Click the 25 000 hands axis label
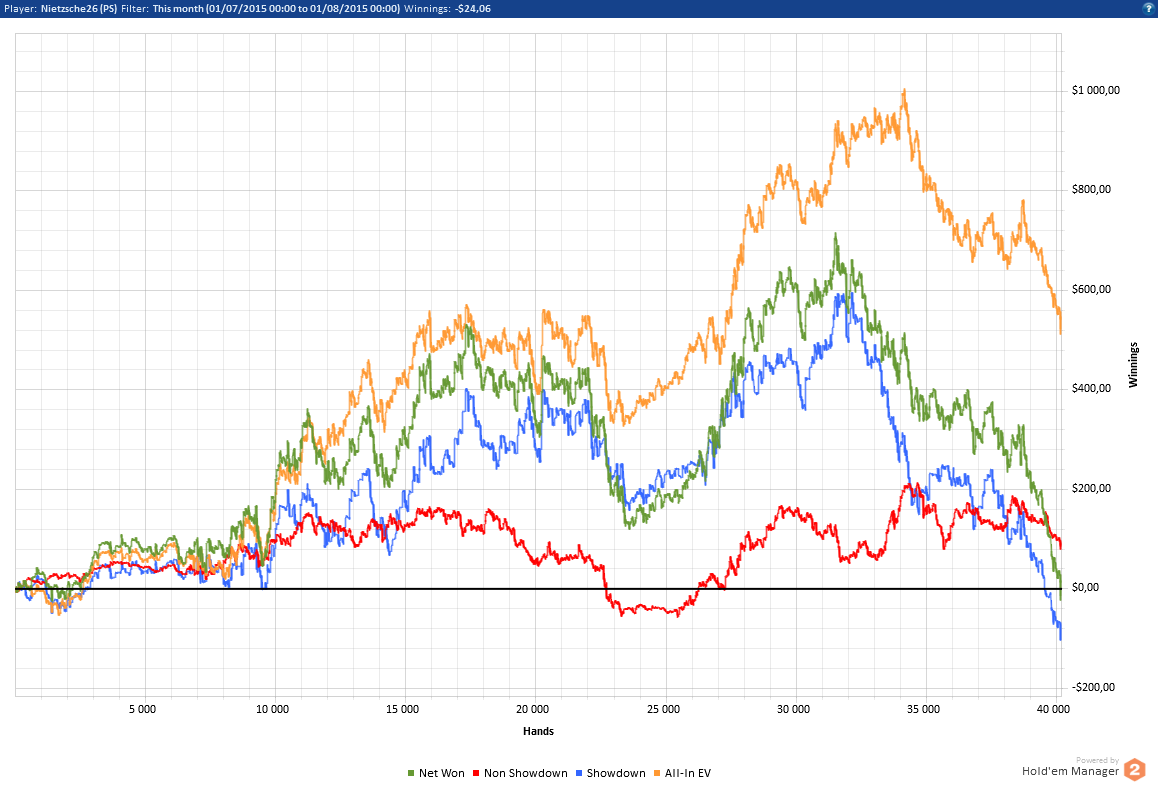The height and width of the screenshot is (786, 1158). pos(663,709)
